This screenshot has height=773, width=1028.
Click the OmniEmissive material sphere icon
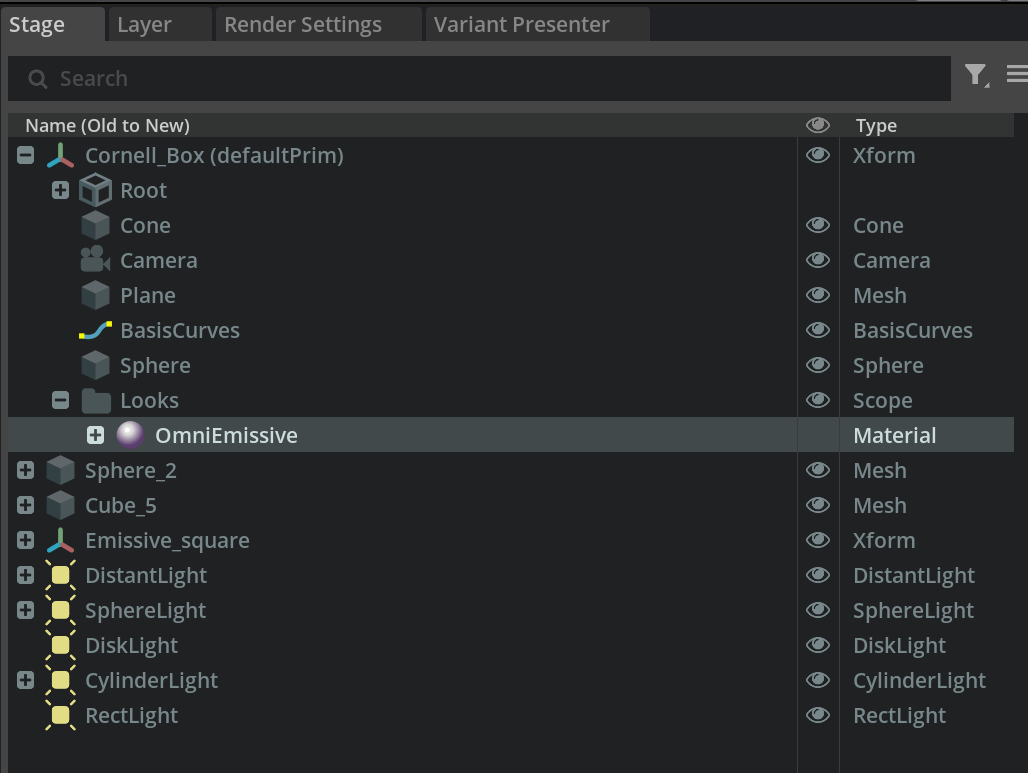(131, 435)
